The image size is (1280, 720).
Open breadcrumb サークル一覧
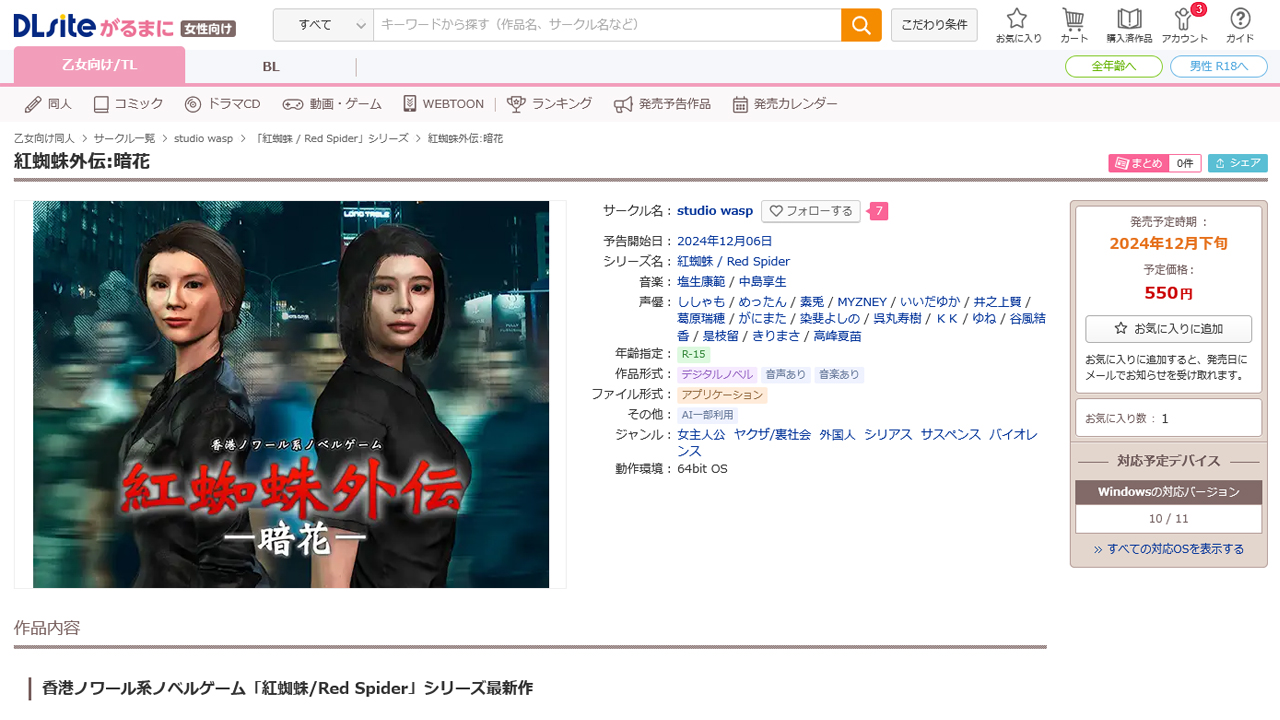[x=124, y=138]
